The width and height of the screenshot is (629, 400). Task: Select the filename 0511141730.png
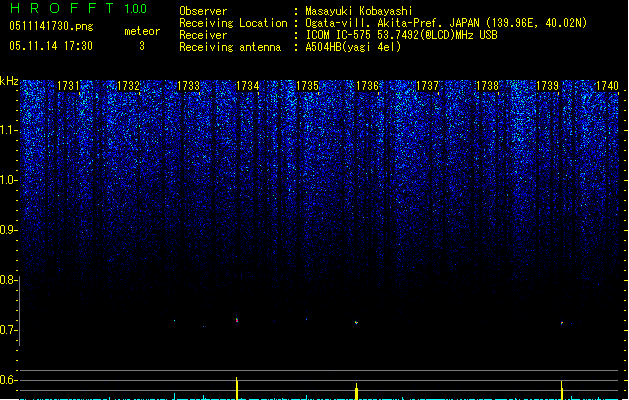[x=51, y=26]
